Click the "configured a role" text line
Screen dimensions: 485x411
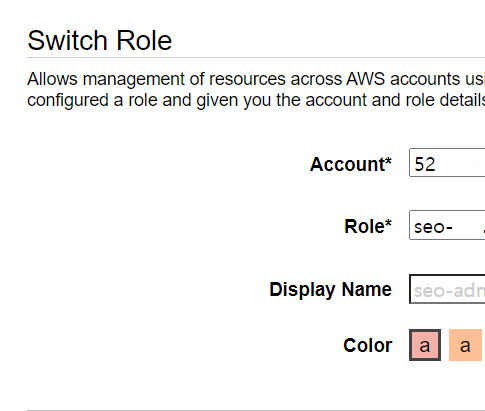(256, 100)
